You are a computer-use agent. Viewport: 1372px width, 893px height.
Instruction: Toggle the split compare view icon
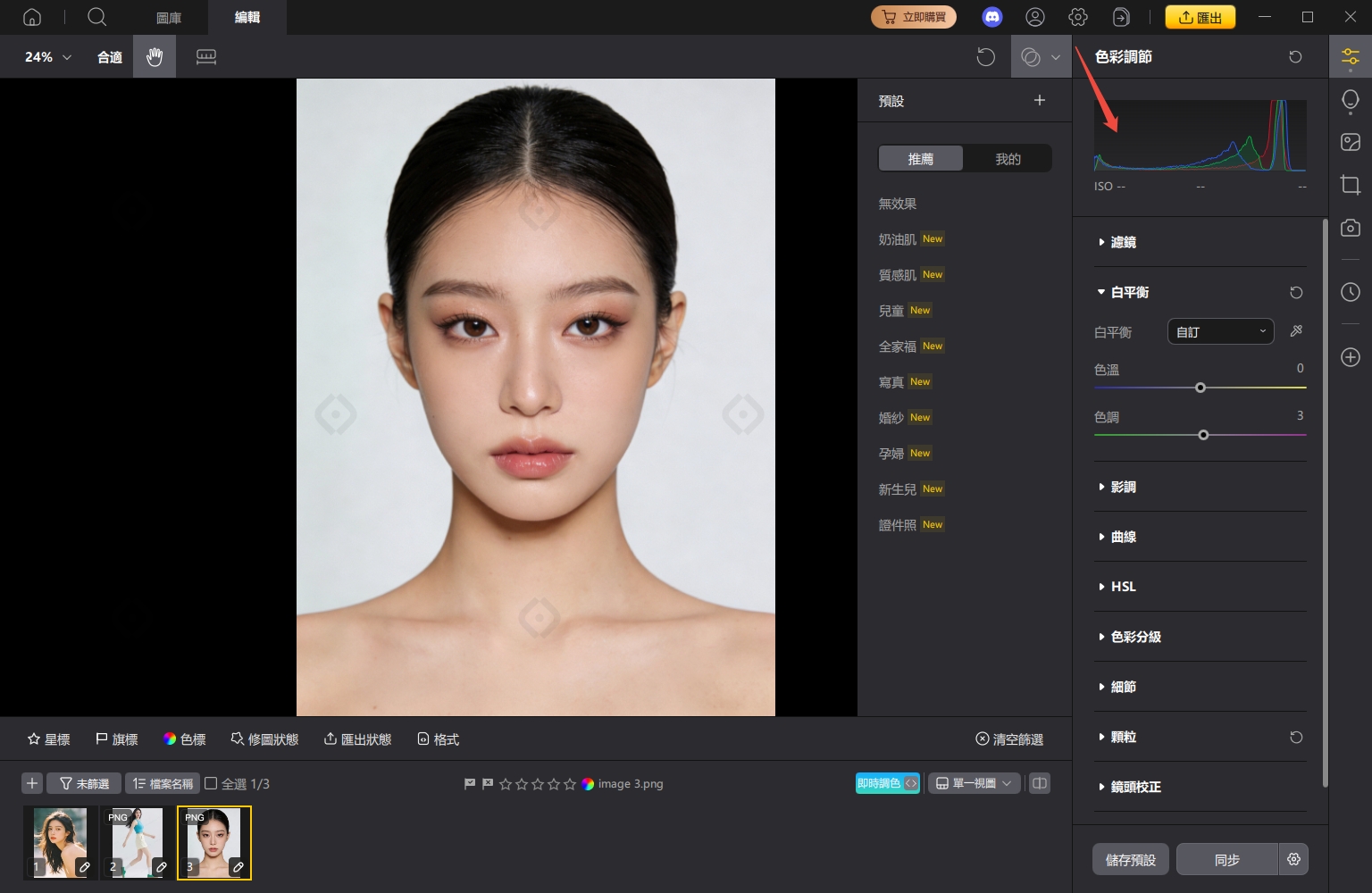(1039, 783)
